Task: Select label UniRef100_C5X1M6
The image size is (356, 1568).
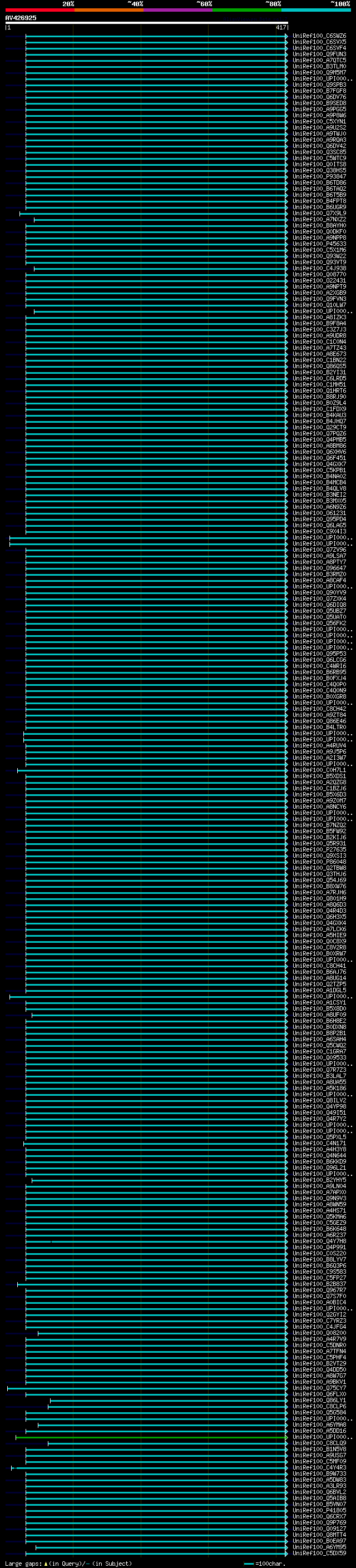Action: point(319,250)
